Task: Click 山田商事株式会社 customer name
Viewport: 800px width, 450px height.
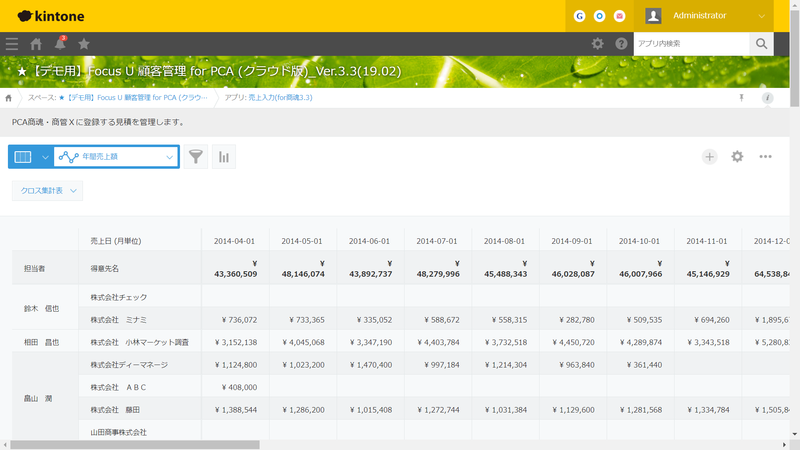Action: coord(118,432)
